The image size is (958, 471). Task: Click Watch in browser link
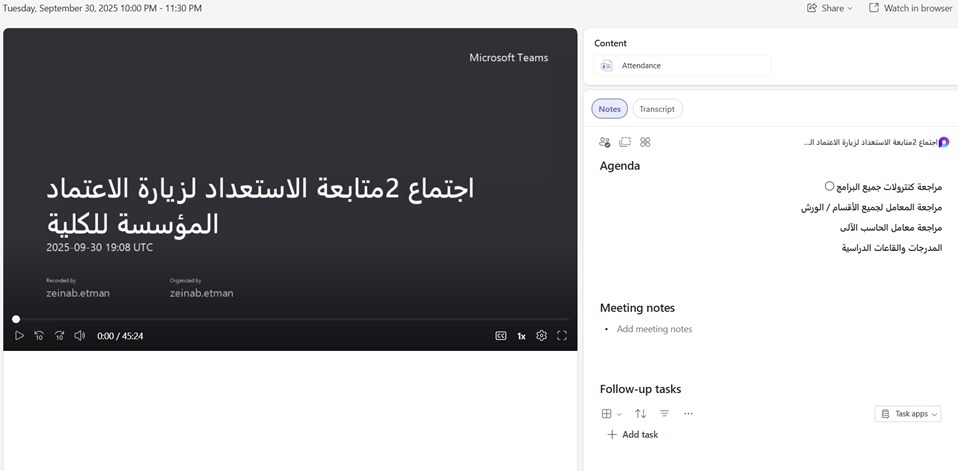910,8
